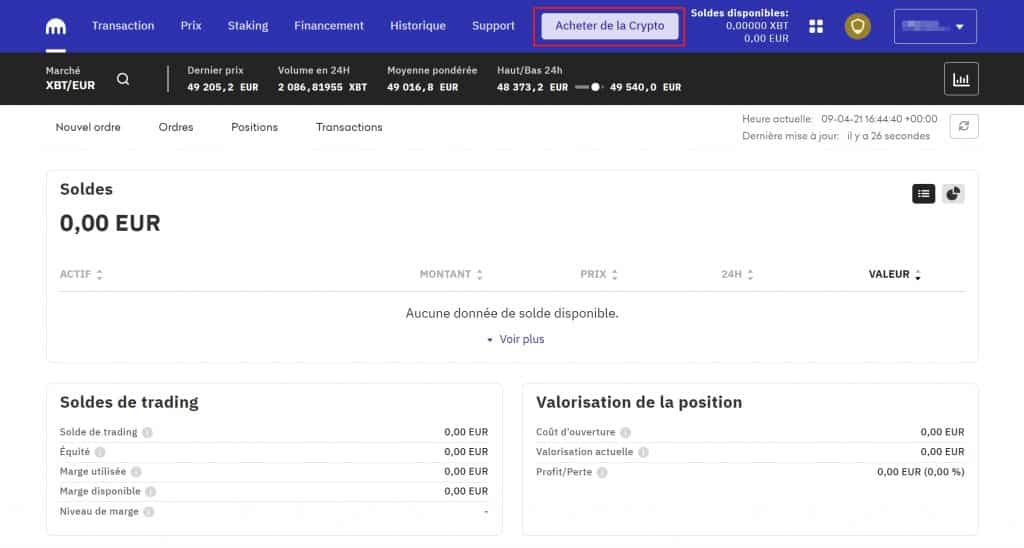Go to the Staking page
The width and height of the screenshot is (1024, 548).
[x=248, y=25]
